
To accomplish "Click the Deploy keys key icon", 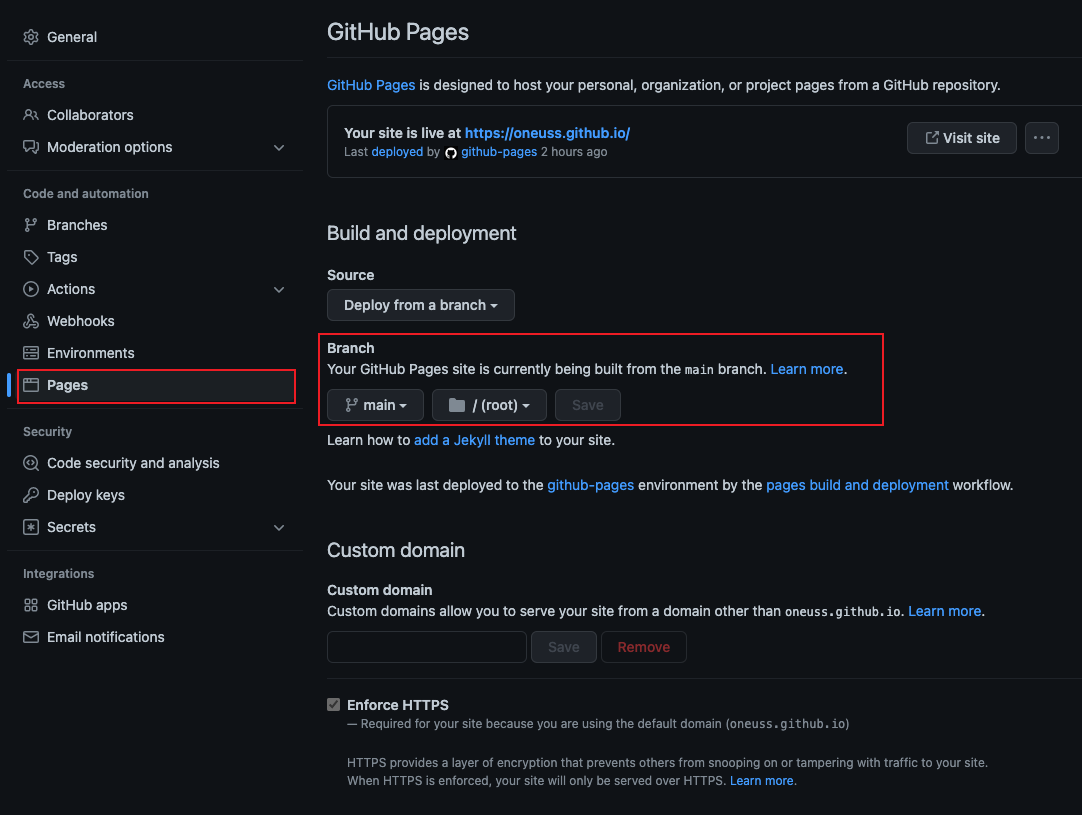I will point(30,495).
